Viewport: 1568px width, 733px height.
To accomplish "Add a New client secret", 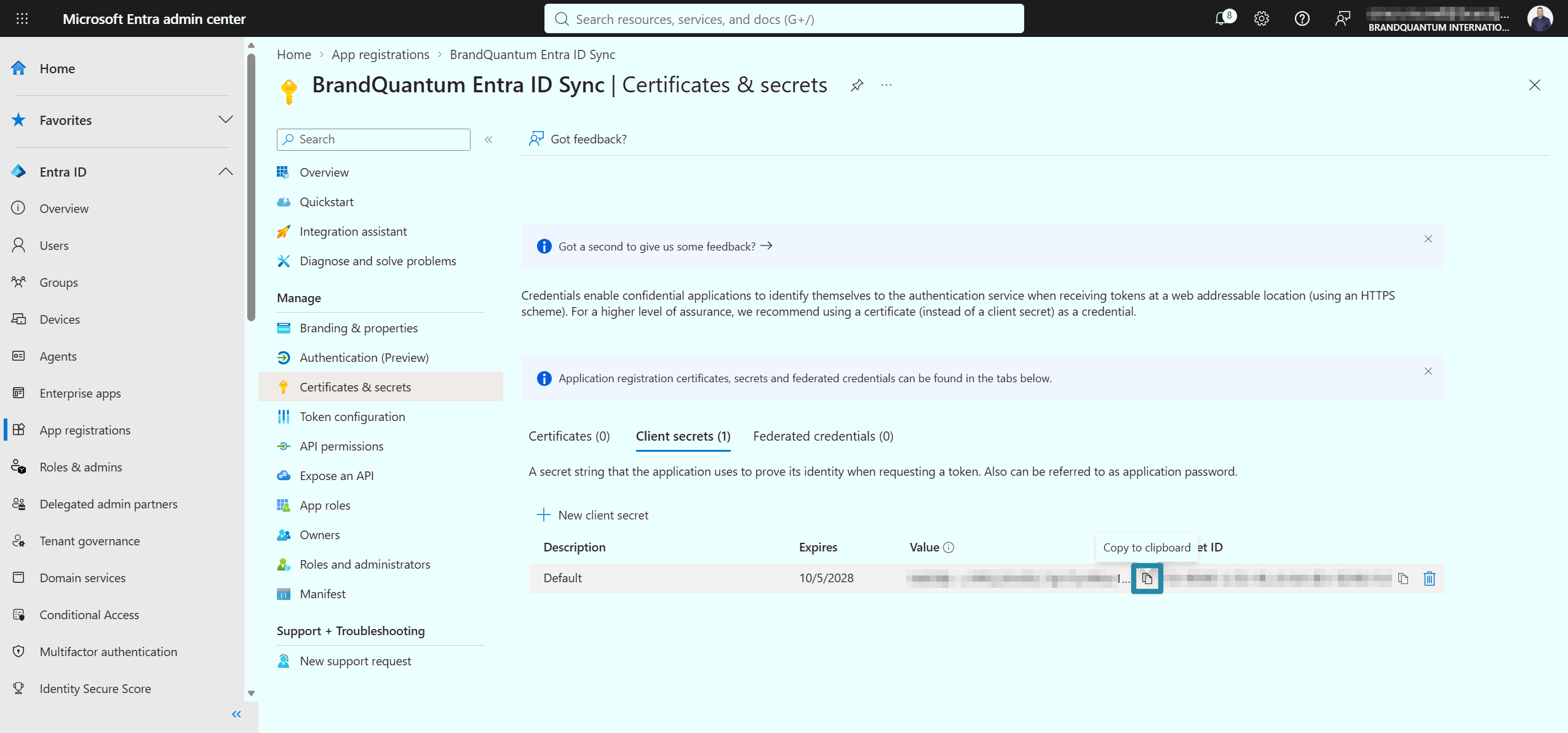I will click(593, 515).
